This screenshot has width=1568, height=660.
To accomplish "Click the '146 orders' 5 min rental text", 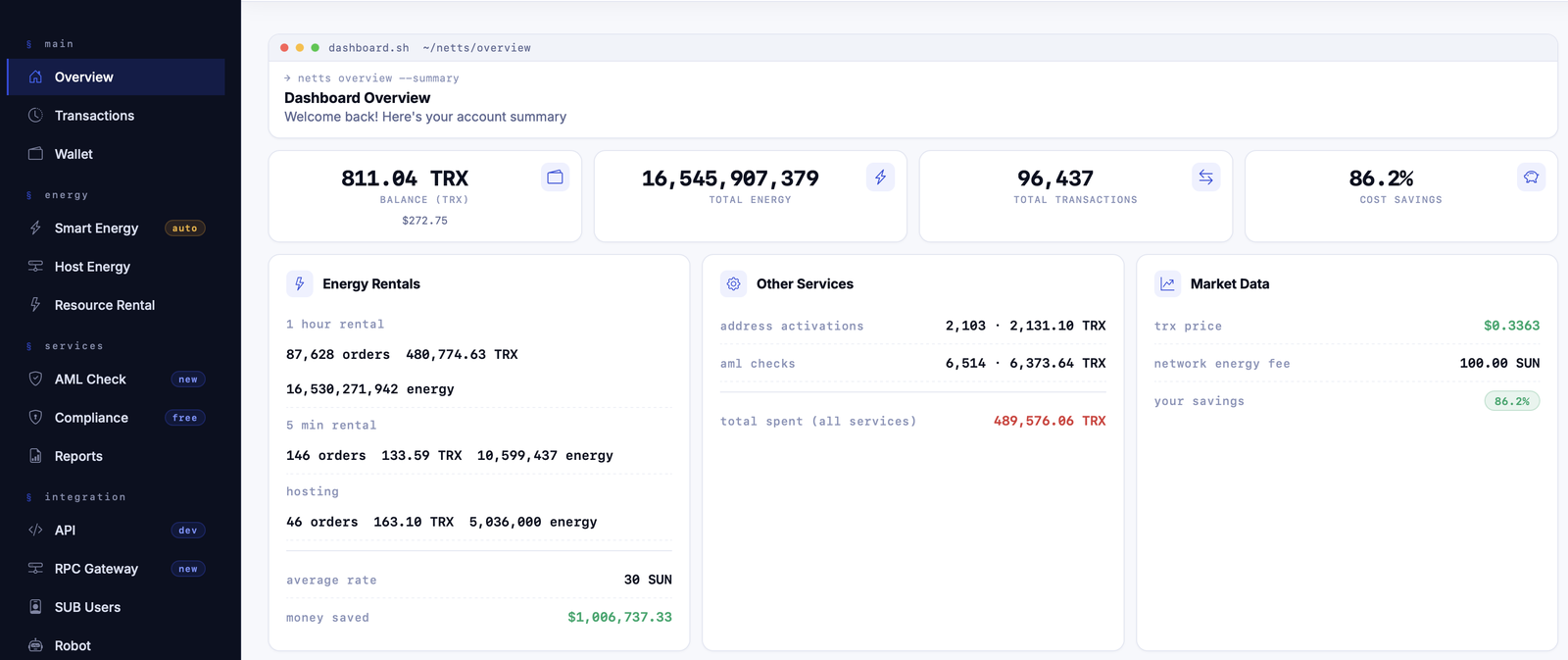I will click(x=326, y=455).
